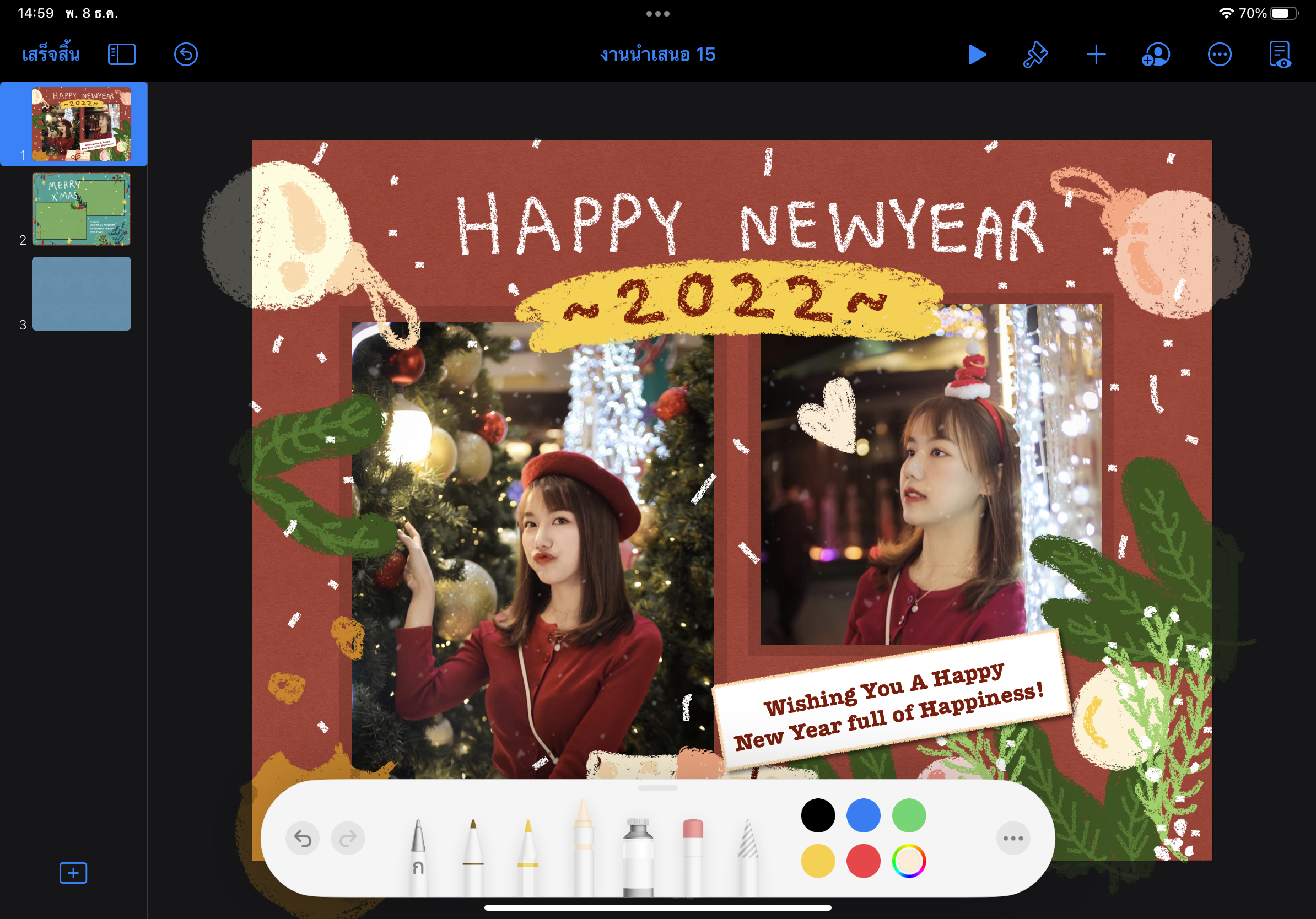
Task: Tap the plus Insert button
Action: 1096,55
